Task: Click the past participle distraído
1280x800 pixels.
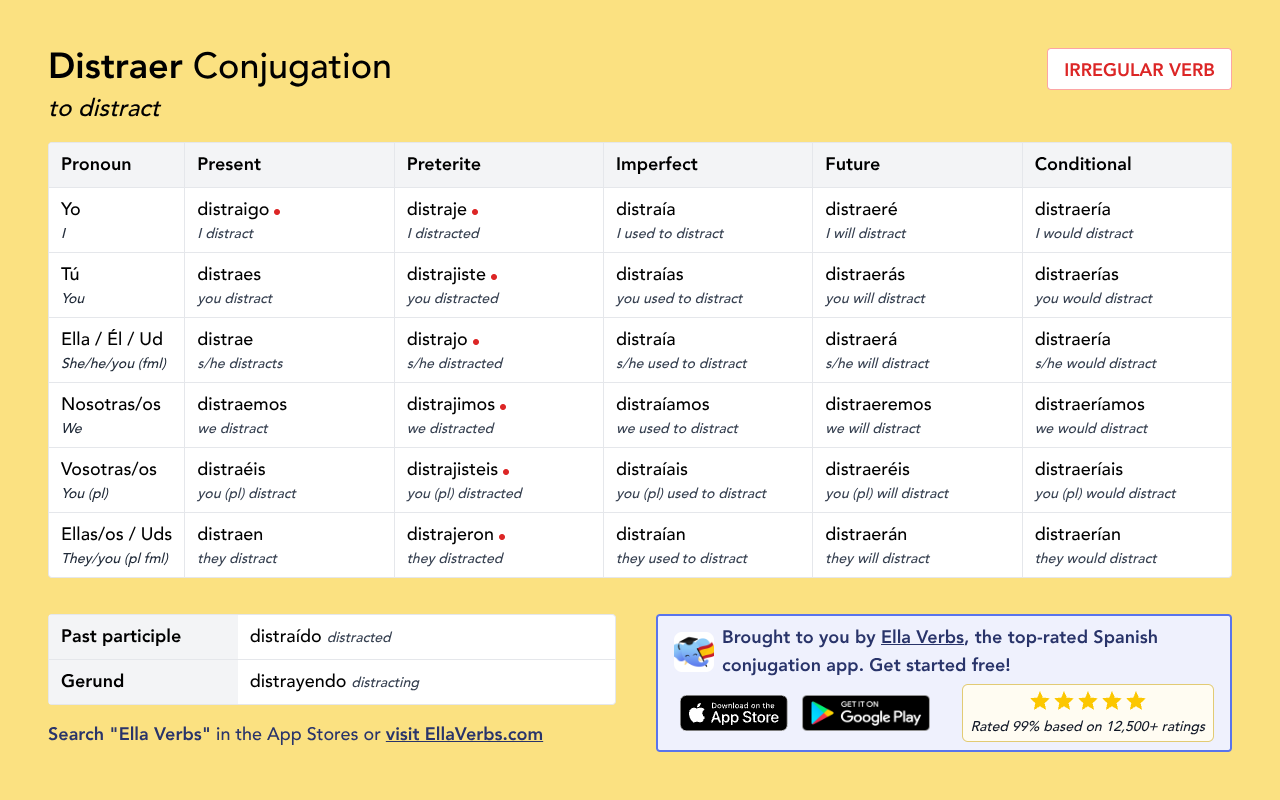Action: pyautogui.click(x=286, y=636)
